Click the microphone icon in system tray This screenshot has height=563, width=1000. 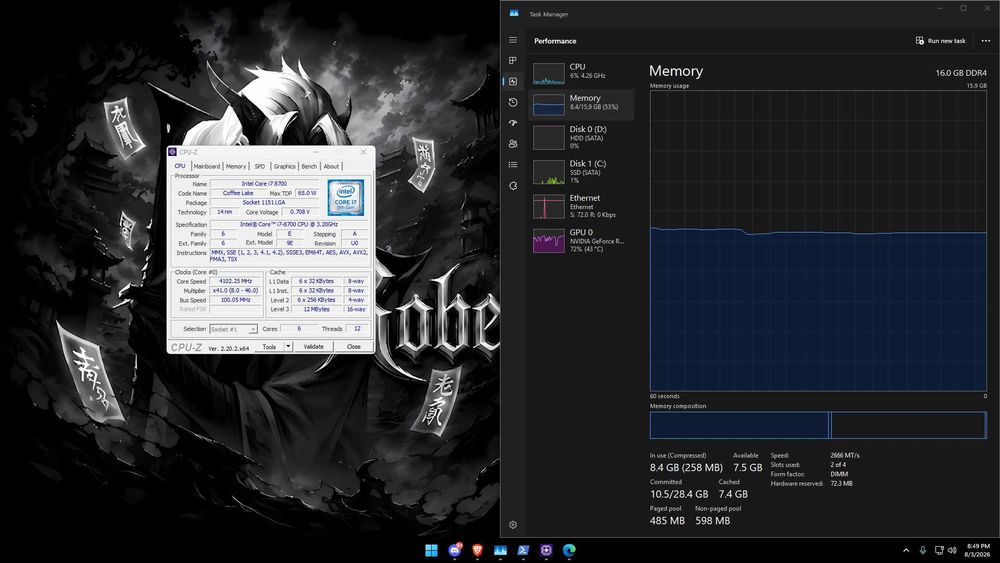point(922,550)
